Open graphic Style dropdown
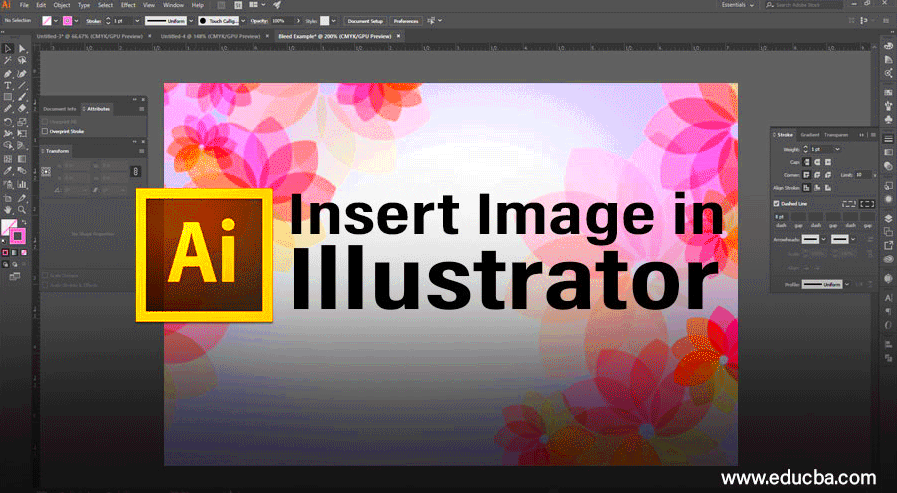Image resolution: width=897 pixels, height=493 pixels. tap(334, 21)
